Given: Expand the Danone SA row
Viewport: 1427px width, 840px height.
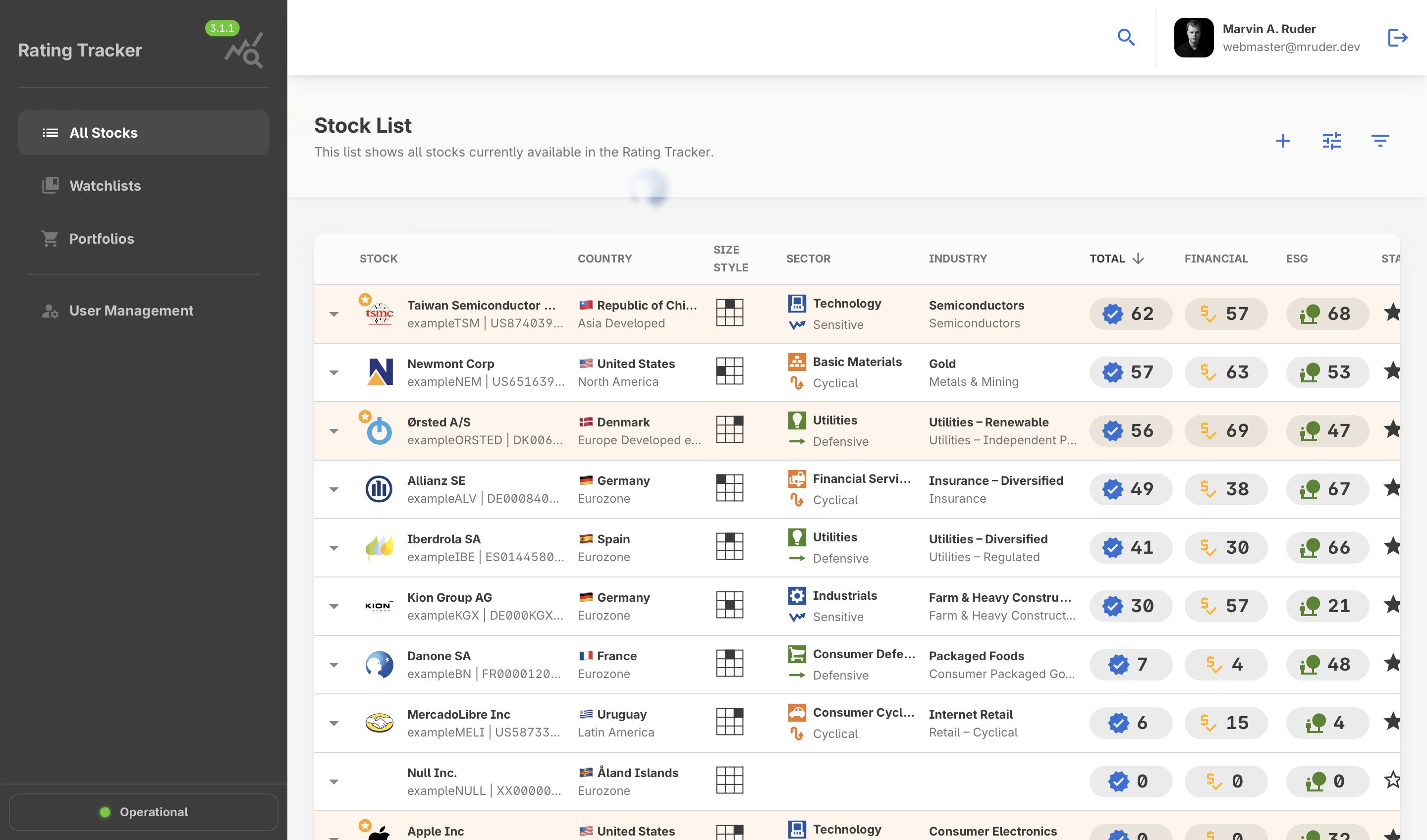Looking at the screenshot, I should pyautogui.click(x=334, y=665).
